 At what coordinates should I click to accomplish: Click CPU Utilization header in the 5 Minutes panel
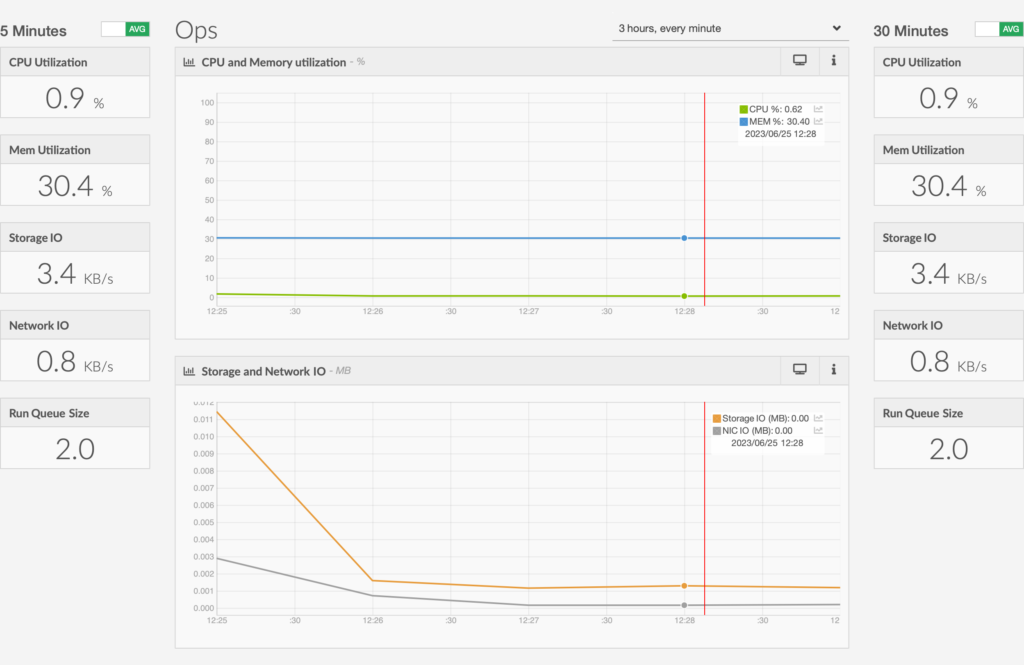point(75,62)
